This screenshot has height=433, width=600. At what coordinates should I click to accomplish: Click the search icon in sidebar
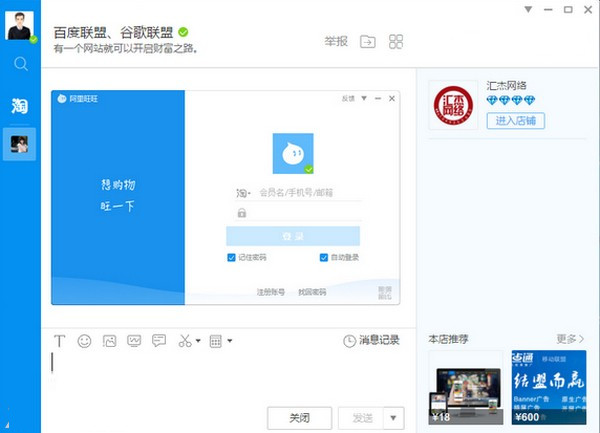pyautogui.click(x=20, y=64)
